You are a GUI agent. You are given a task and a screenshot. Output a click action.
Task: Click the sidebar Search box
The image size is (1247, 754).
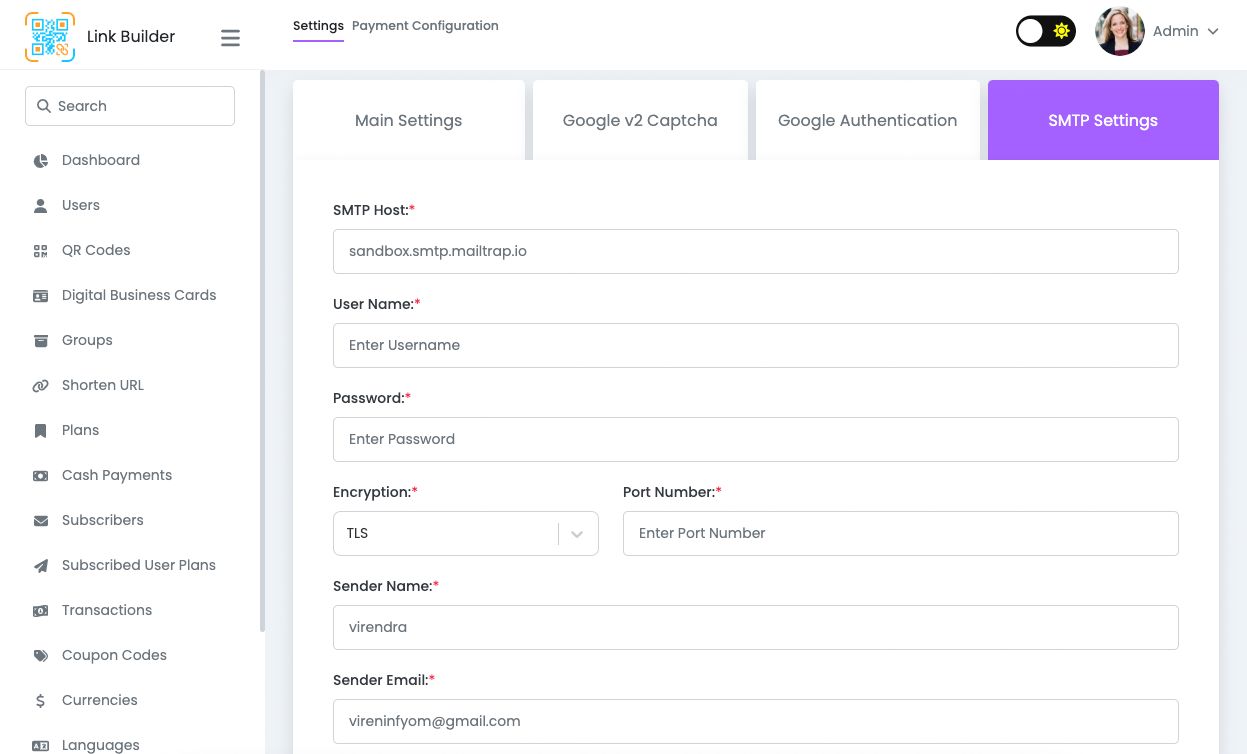coord(130,106)
